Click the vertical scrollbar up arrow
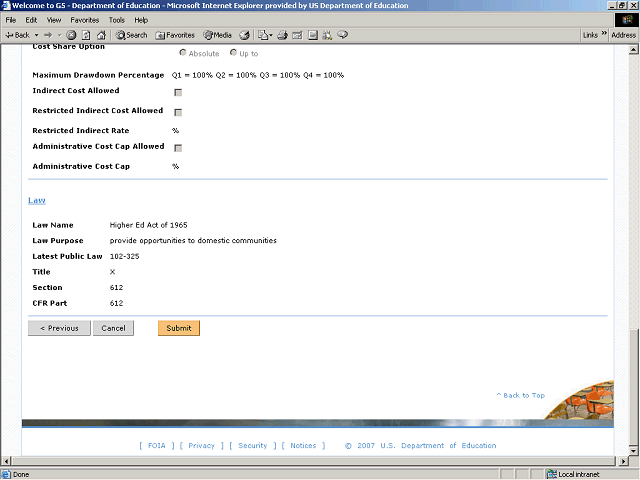The width and height of the screenshot is (640, 480). point(633,50)
